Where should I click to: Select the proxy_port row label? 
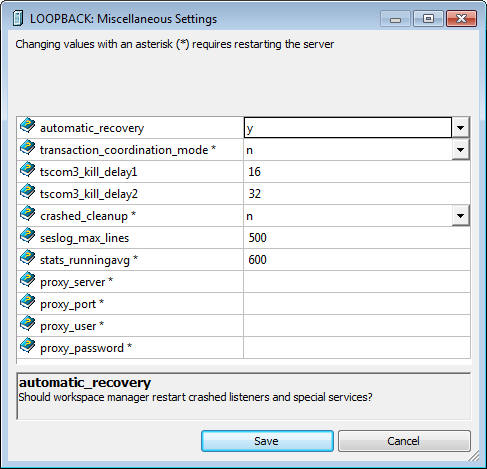coord(72,304)
